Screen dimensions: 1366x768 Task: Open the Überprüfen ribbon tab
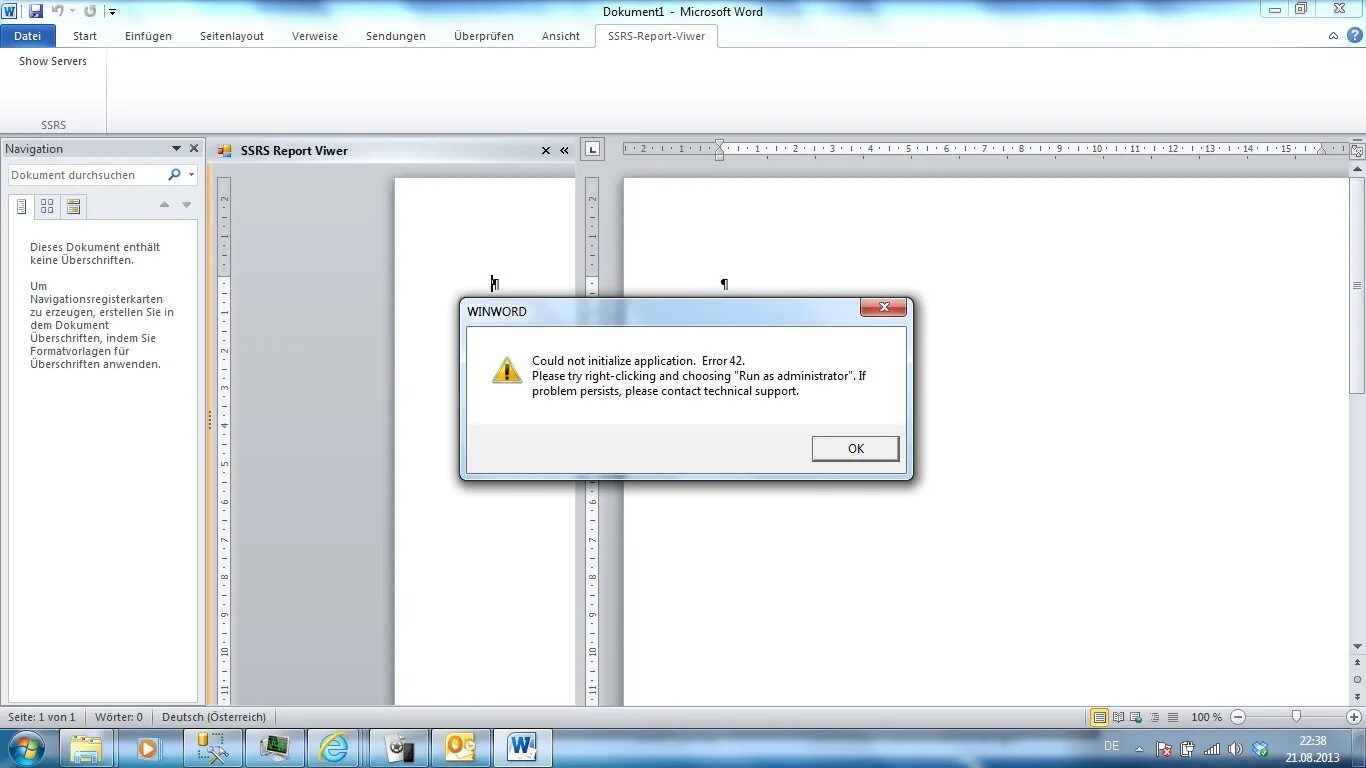coord(484,36)
